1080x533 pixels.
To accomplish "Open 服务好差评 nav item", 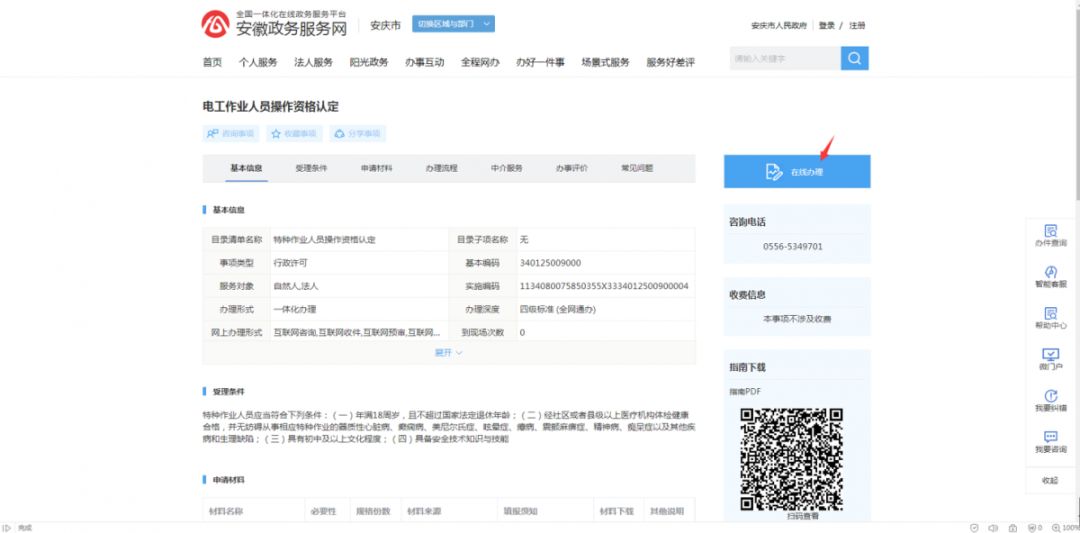I will pyautogui.click(x=670, y=62).
